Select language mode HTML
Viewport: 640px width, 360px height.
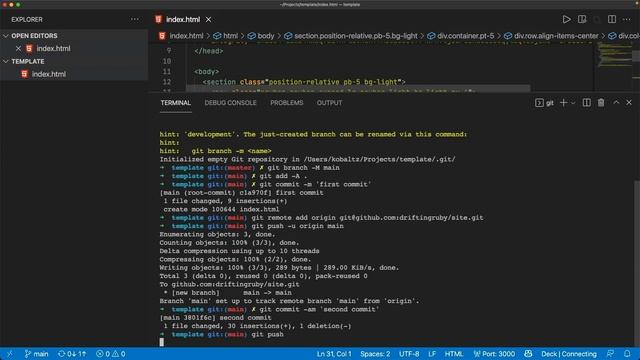coord(454,354)
